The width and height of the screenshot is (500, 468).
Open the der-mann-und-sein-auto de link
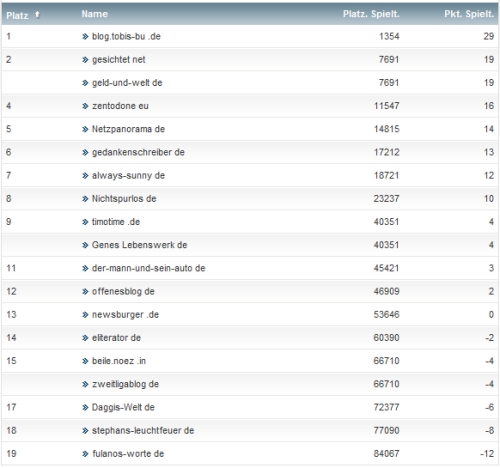pos(148,268)
